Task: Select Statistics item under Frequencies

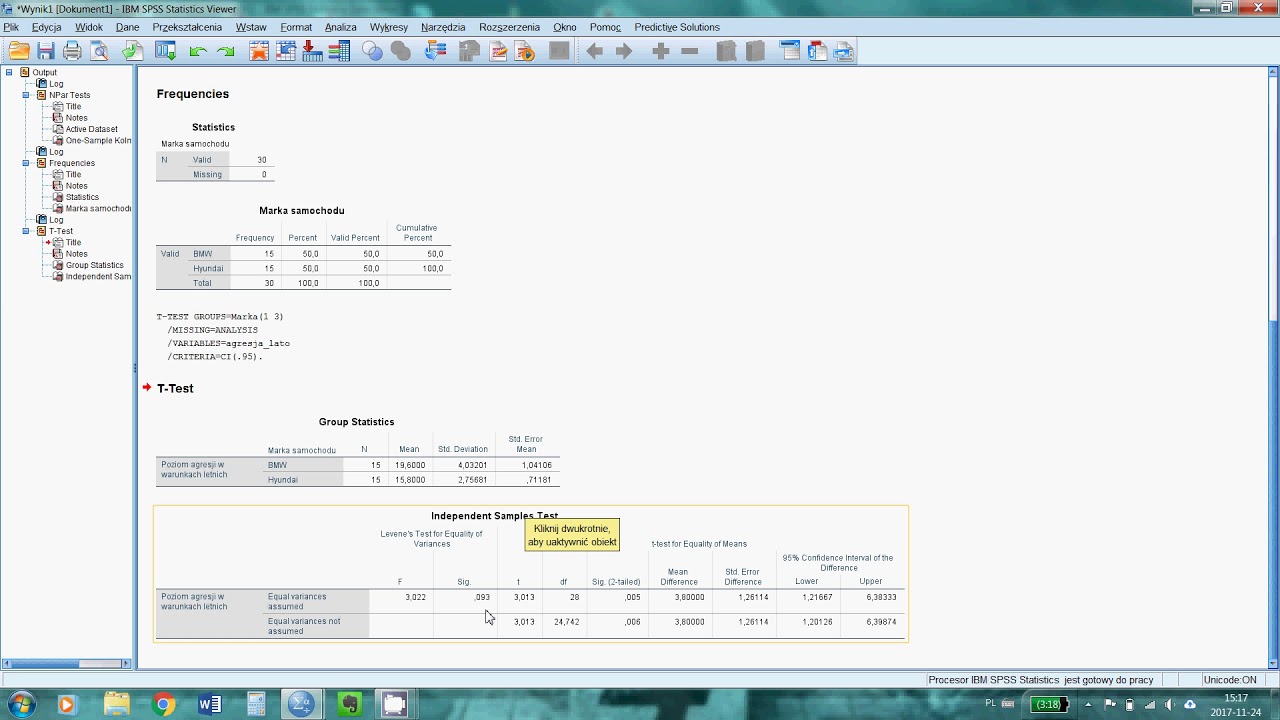Action: pyautogui.click(x=82, y=197)
